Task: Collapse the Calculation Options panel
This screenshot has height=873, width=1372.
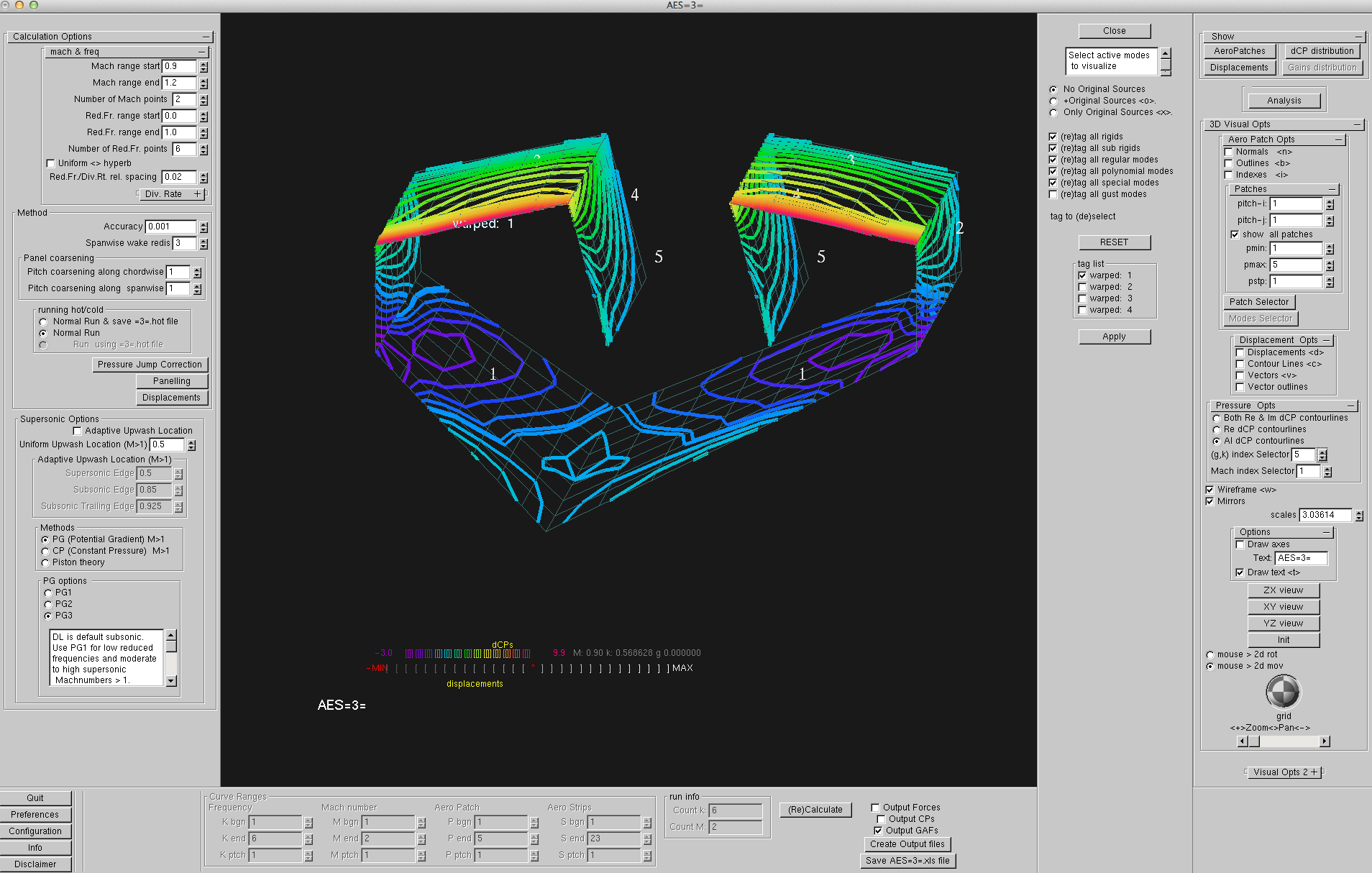Action: pyautogui.click(x=206, y=37)
